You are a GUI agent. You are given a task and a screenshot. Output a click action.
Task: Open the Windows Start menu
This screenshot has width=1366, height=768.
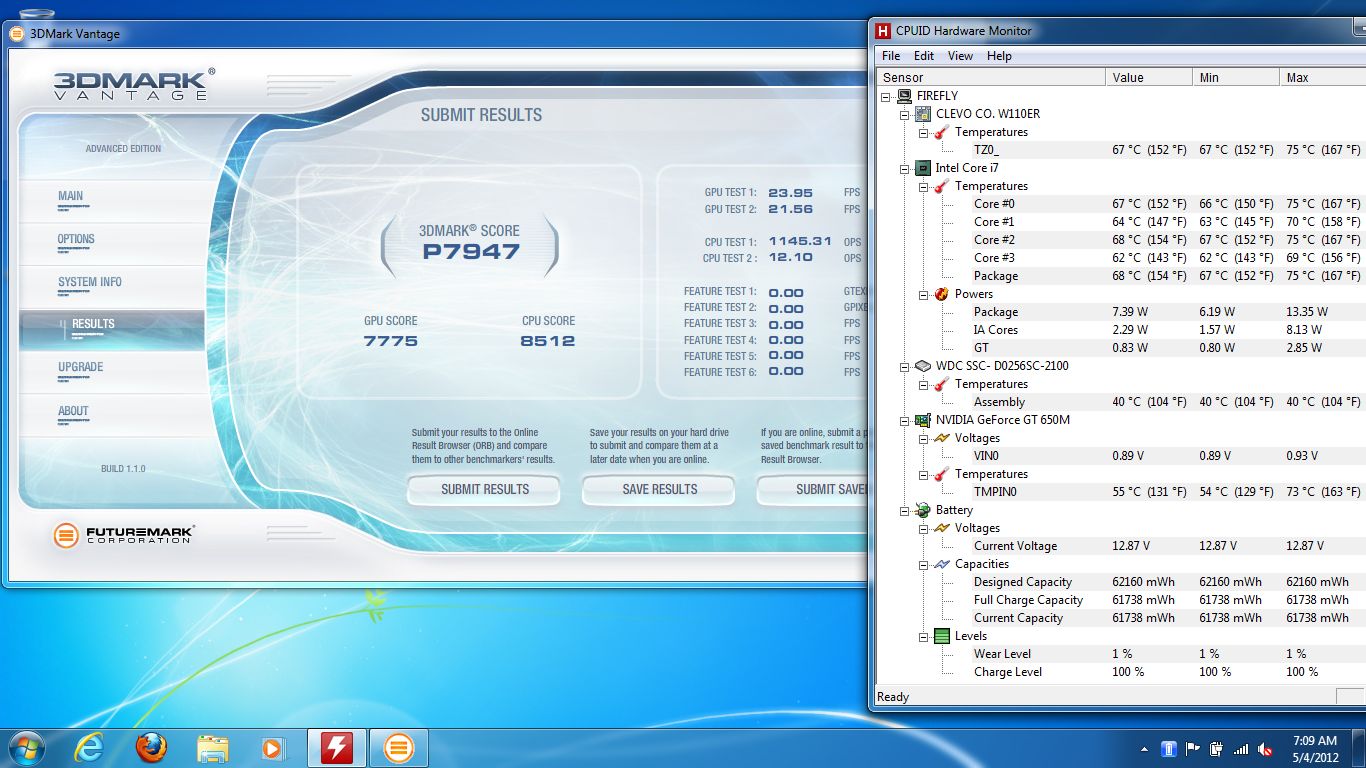tap(26, 748)
